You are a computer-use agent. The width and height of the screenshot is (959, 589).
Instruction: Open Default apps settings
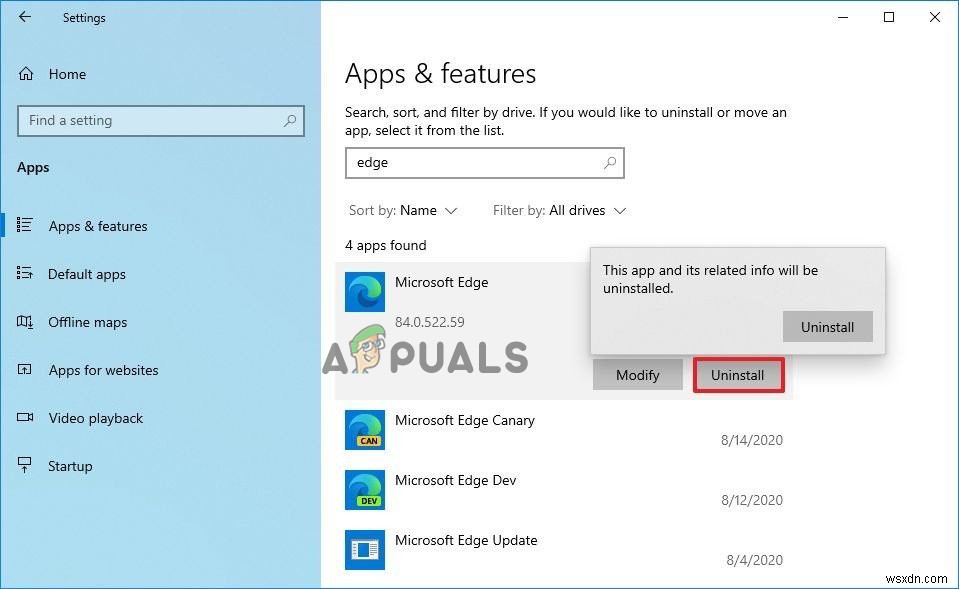pyautogui.click(x=87, y=274)
